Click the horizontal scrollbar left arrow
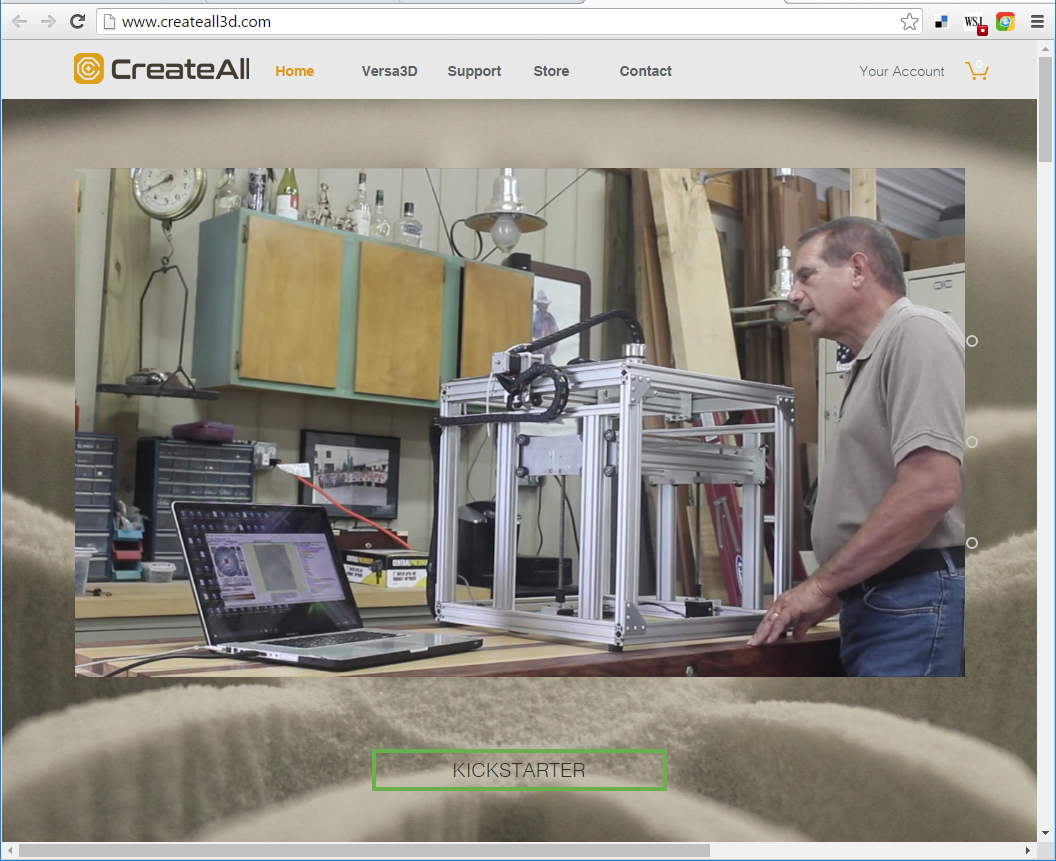This screenshot has height=861, width=1056. click(9, 850)
